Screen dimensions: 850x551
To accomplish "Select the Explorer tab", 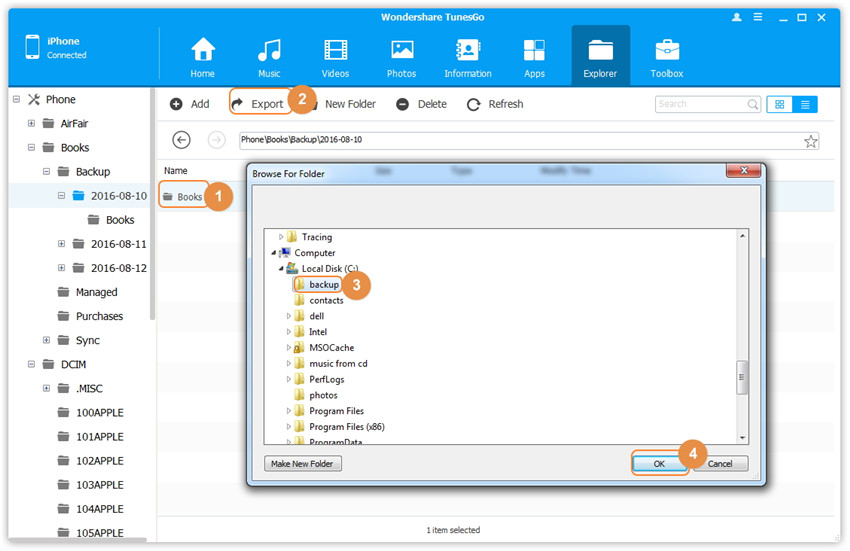I will (601, 56).
